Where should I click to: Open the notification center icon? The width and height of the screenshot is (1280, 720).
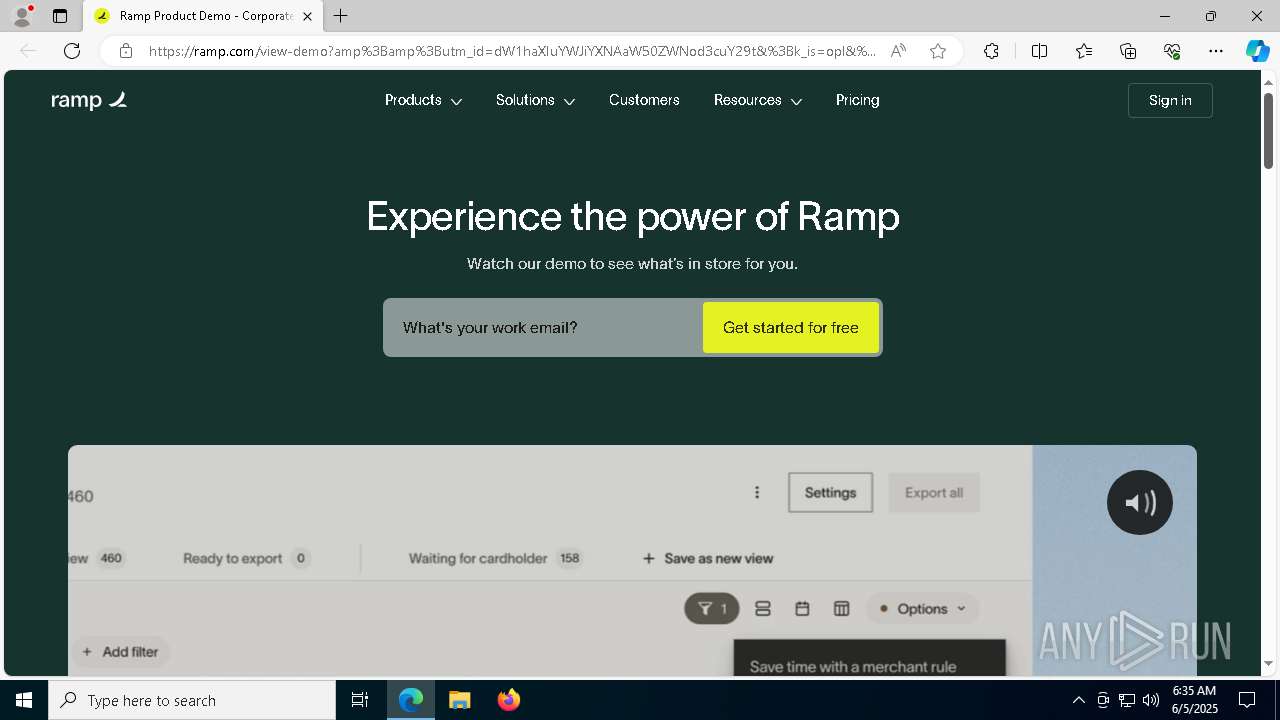pos(1247,700)
